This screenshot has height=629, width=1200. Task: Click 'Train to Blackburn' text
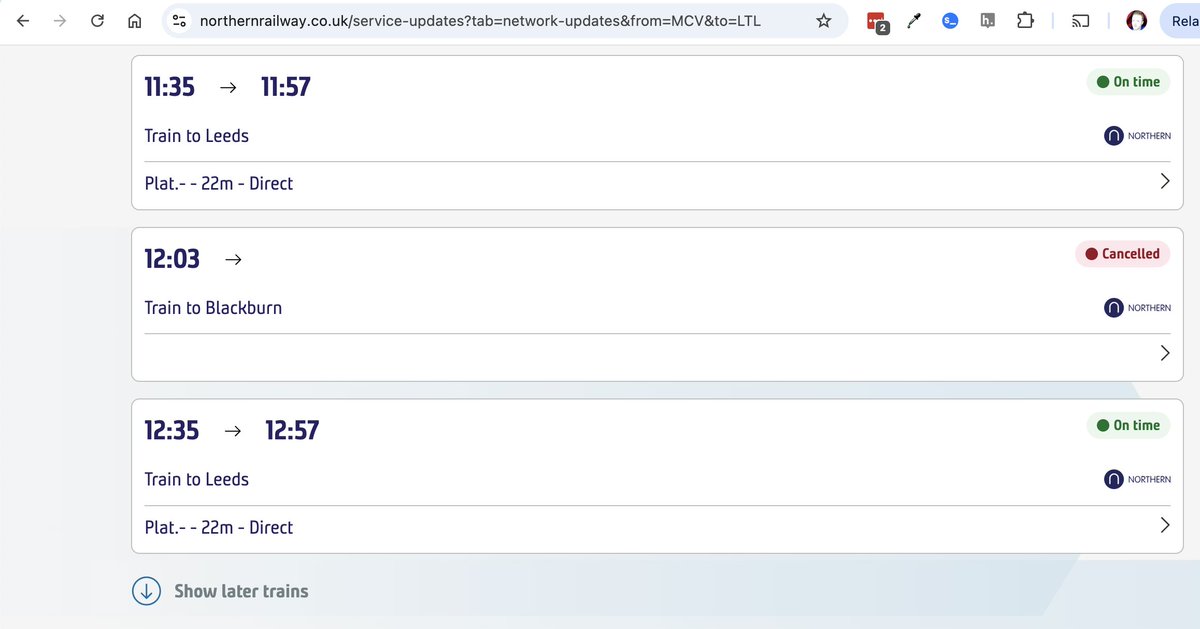coord(213,308)
